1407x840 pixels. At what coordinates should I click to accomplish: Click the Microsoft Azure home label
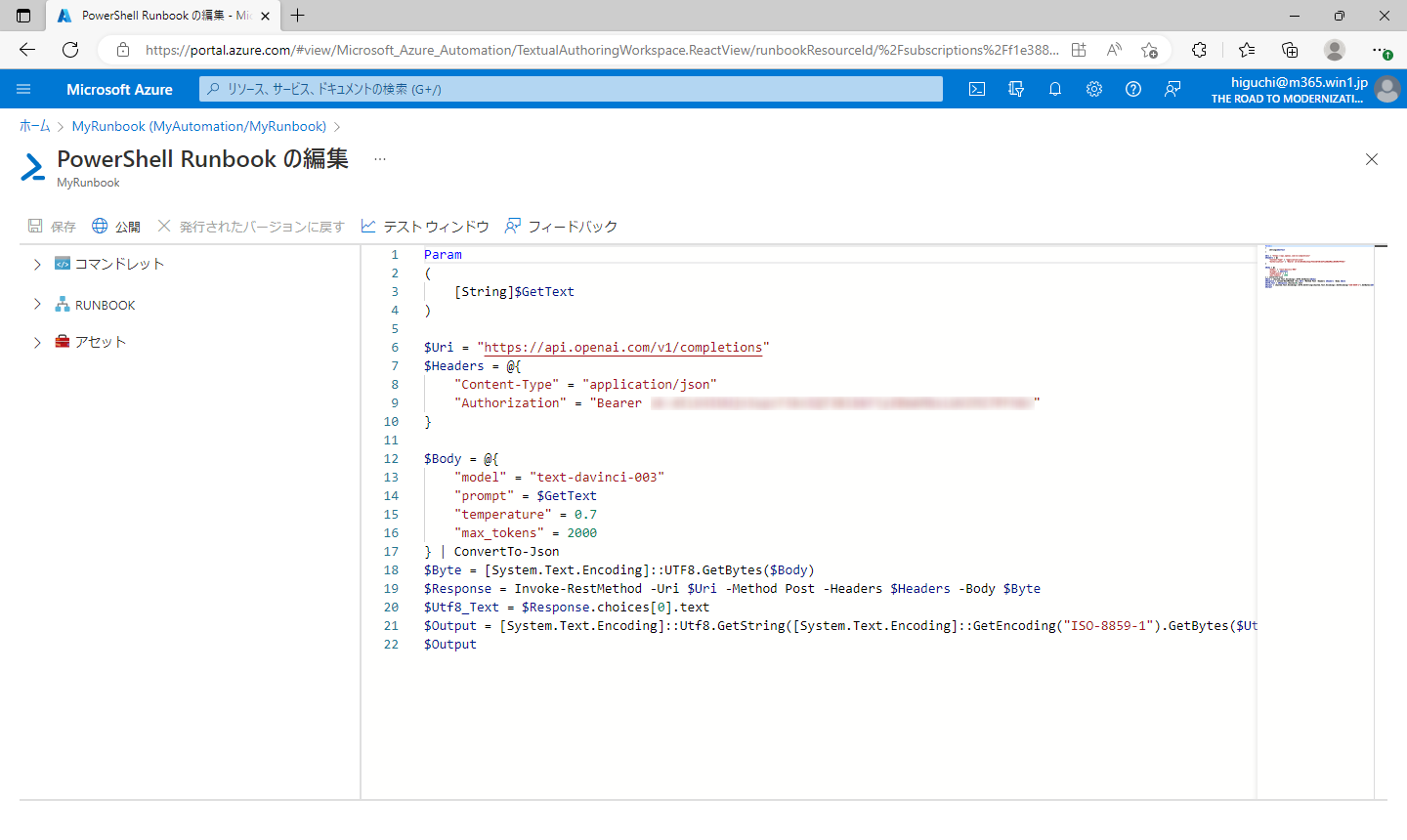(119, 89)
